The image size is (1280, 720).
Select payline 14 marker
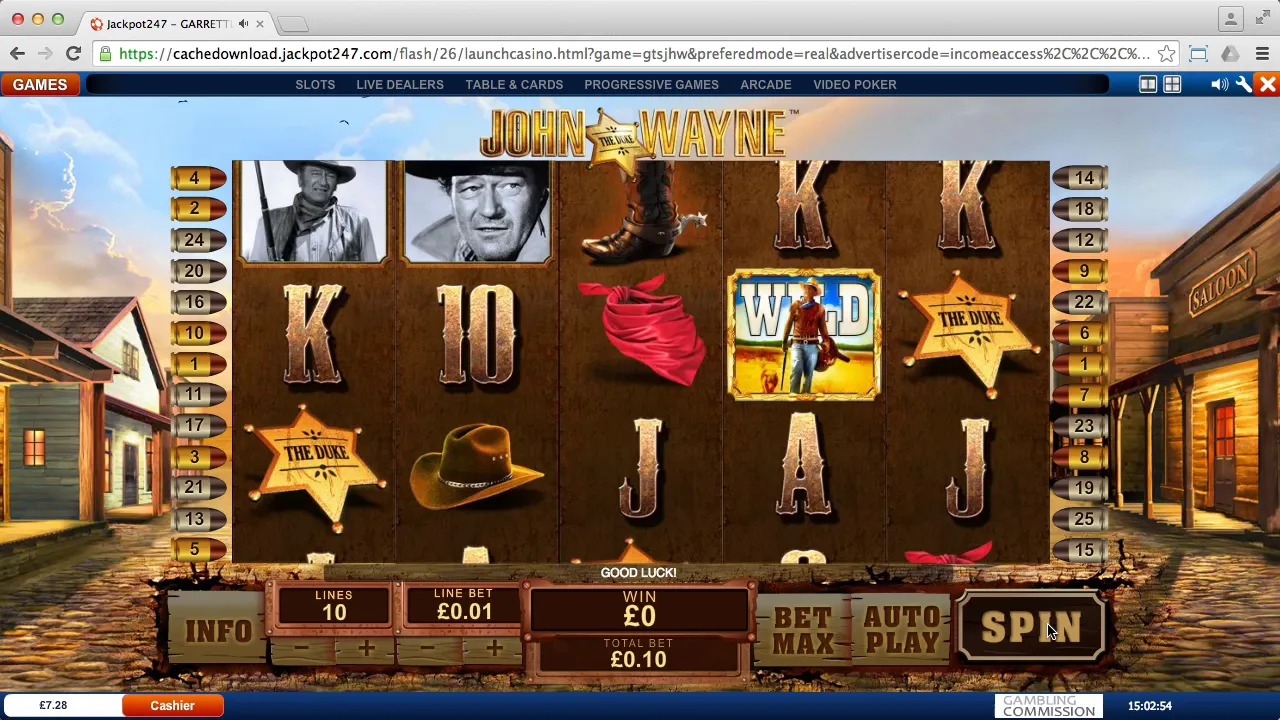pyautogui.click(x=1081, y=178)
